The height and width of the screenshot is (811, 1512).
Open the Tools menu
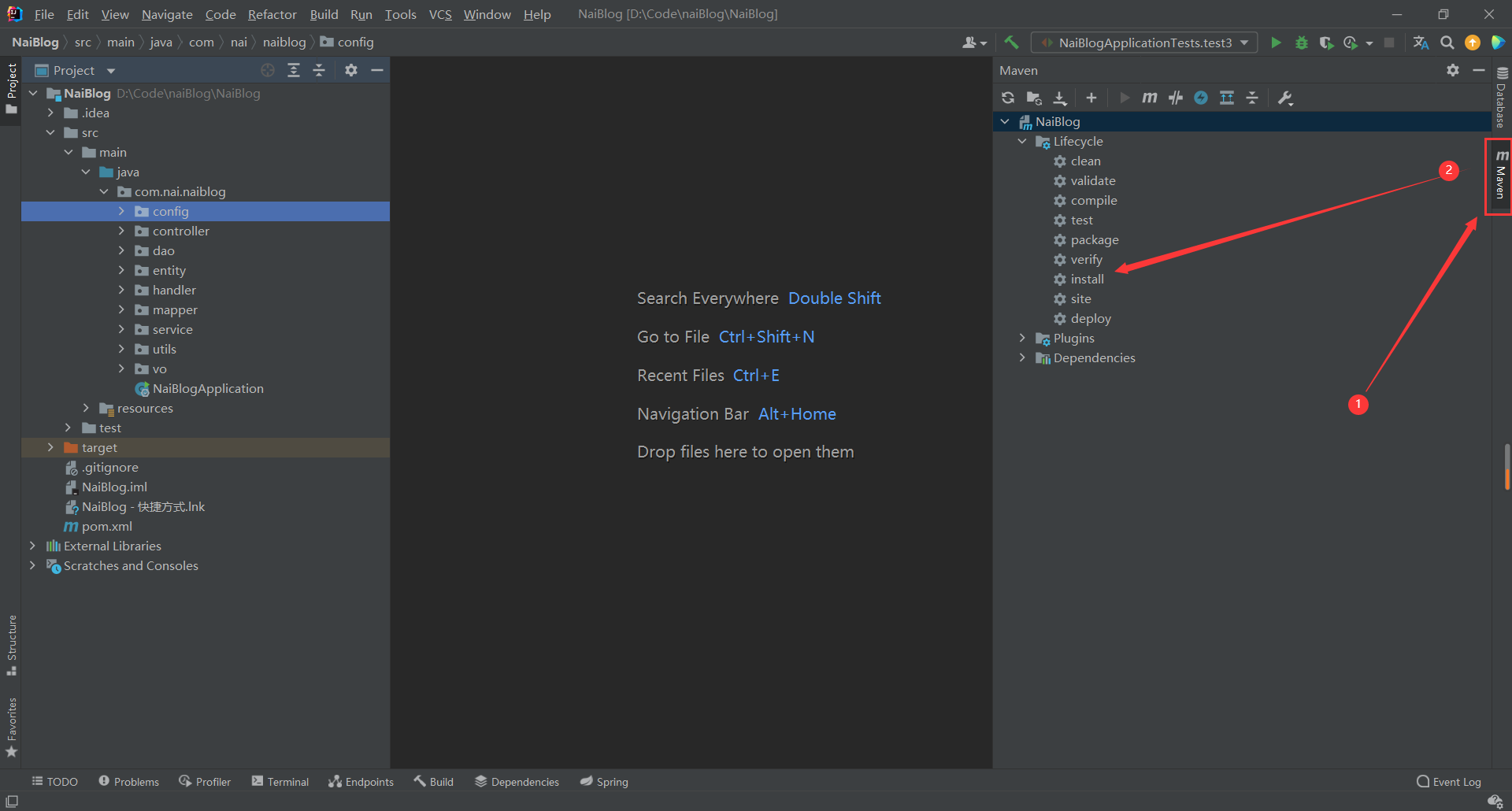[x=400, y=14]
